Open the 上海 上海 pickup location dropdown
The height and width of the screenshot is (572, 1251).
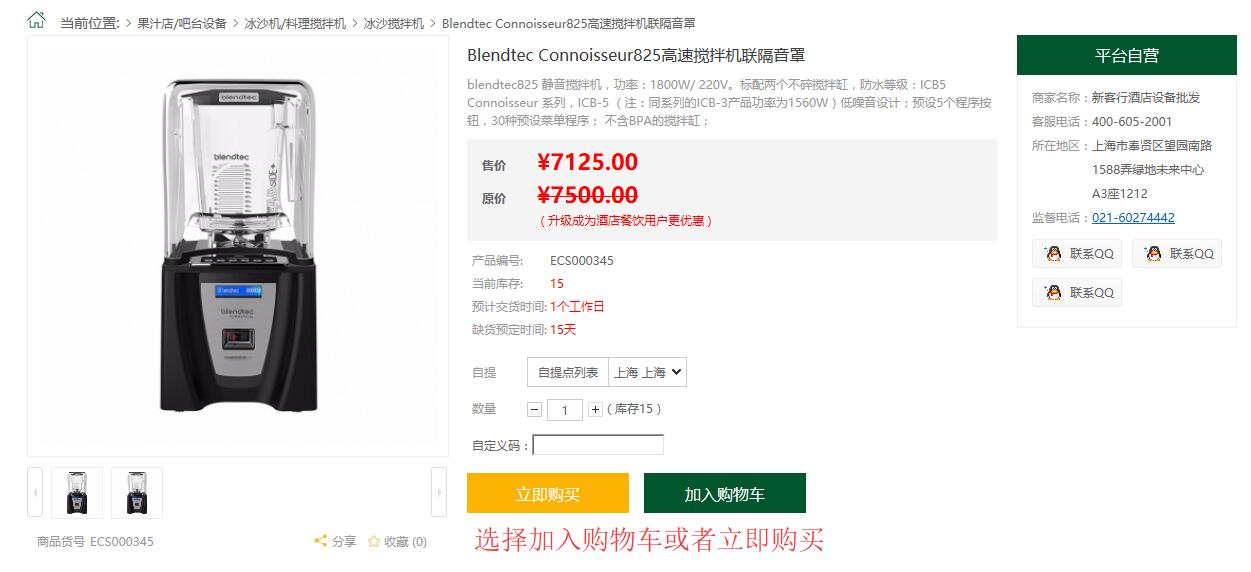pos(648,372)
